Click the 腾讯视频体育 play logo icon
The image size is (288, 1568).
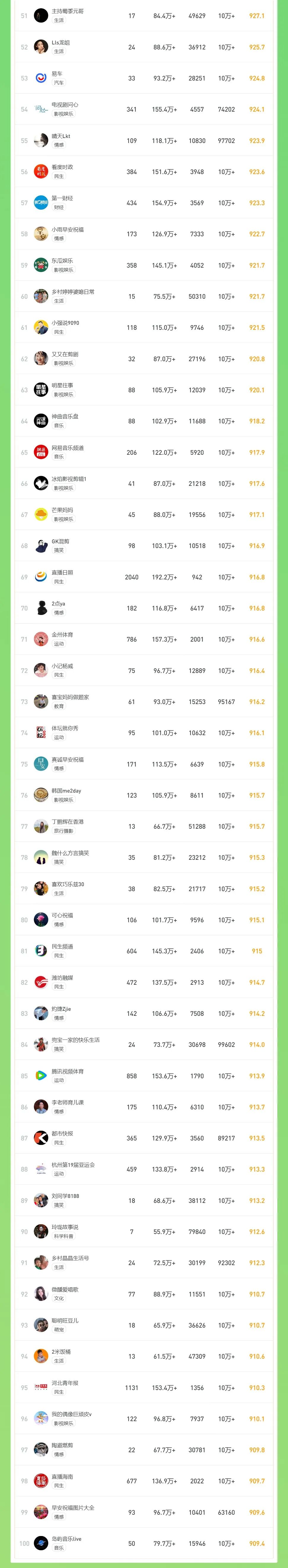click(41, 1076)
